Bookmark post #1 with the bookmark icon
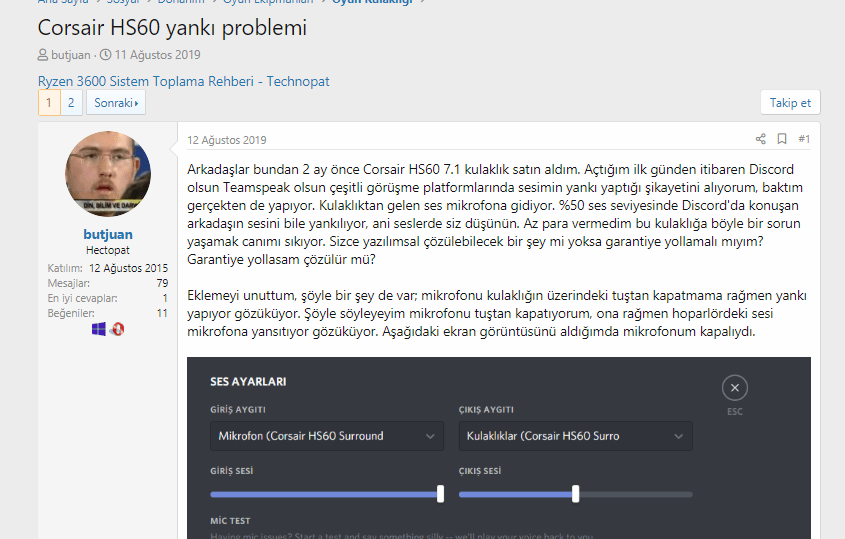The width and height of the screenshot is (845, 539). [x=782, y=139]
